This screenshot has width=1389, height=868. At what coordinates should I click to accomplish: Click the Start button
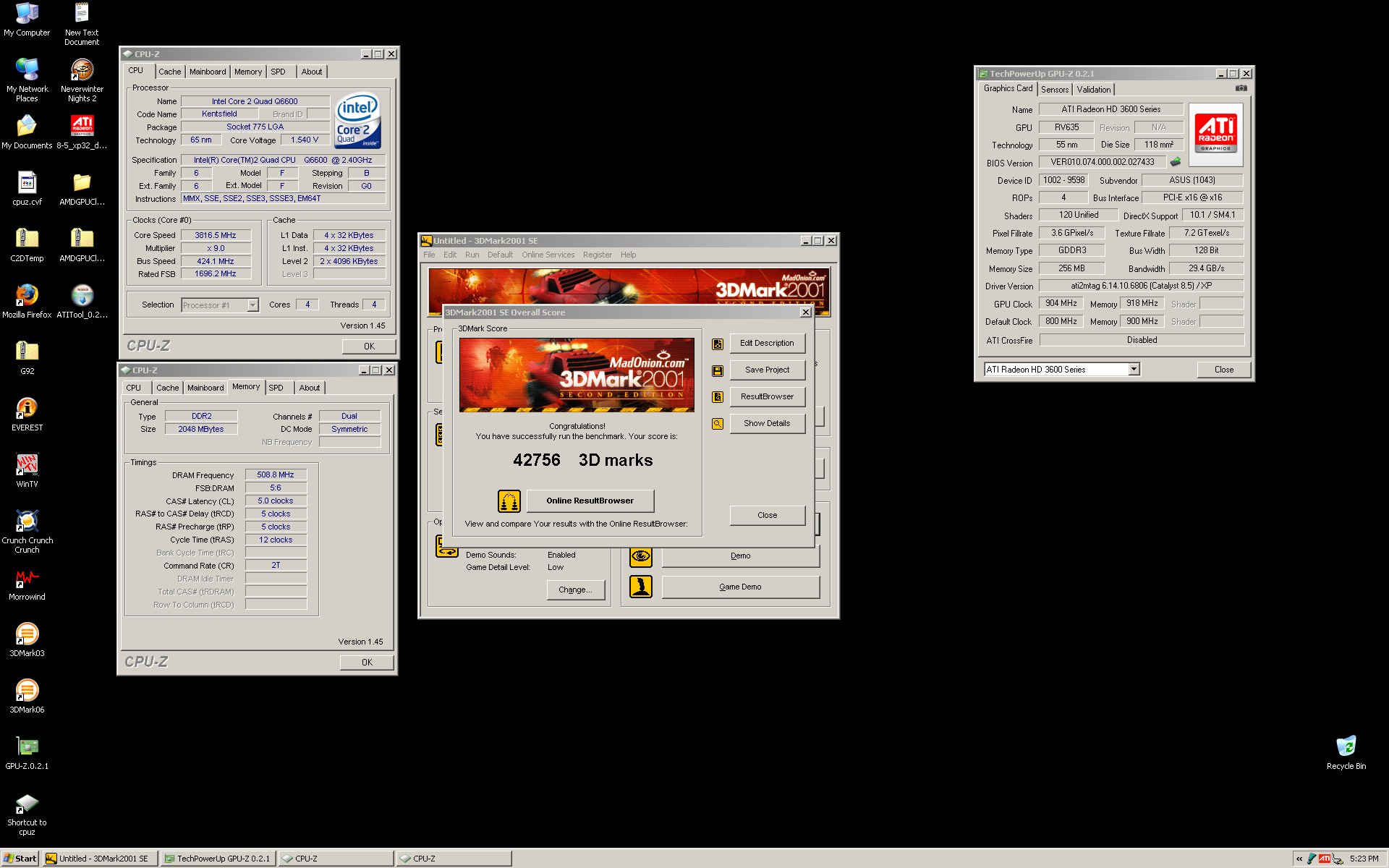20,859
